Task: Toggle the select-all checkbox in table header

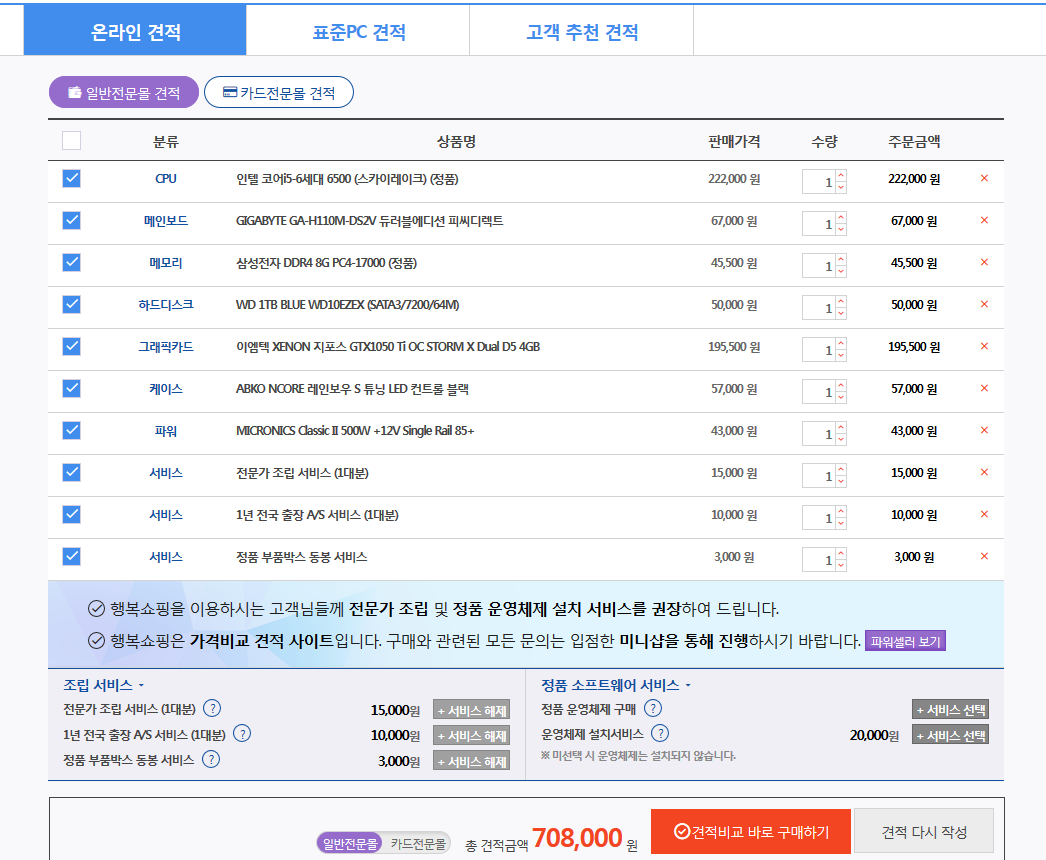Action: [71, 141]
